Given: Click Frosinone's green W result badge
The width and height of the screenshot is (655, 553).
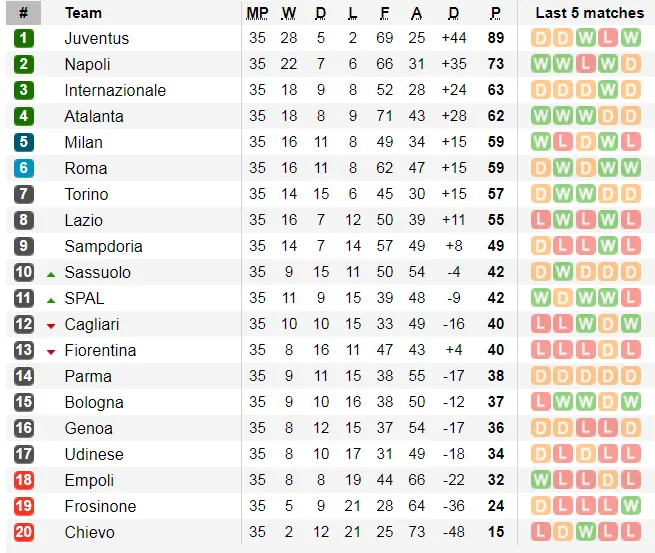Looking at the screenshot, I should [630, 506].
